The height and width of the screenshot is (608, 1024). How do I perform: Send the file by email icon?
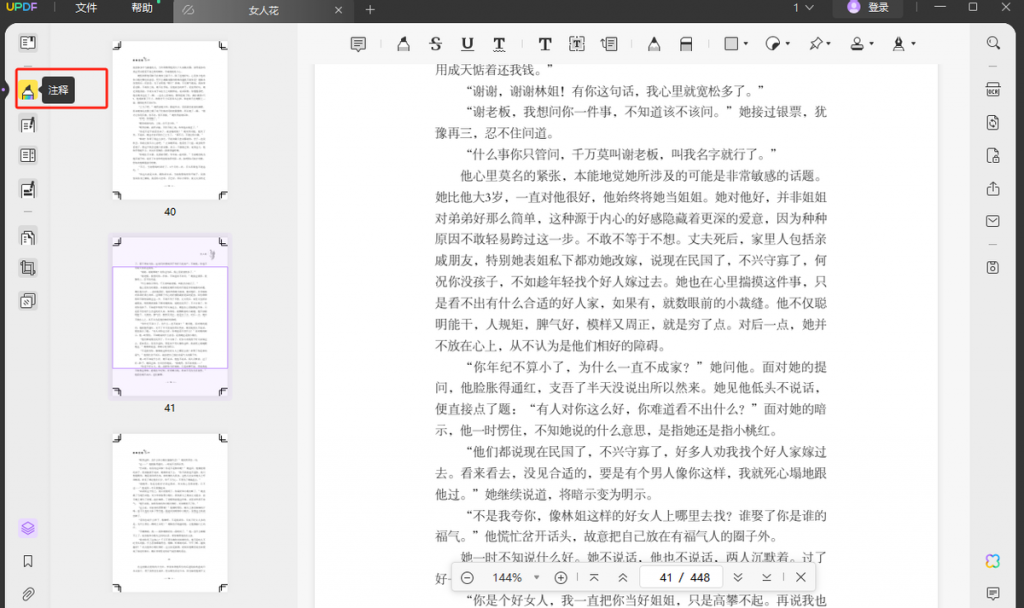pos(993,221)
